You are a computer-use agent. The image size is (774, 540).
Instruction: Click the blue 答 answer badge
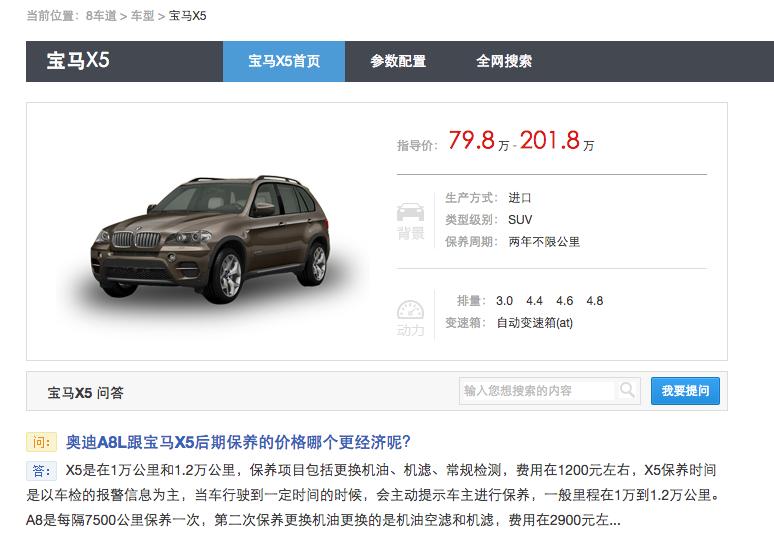click(41, 470)
